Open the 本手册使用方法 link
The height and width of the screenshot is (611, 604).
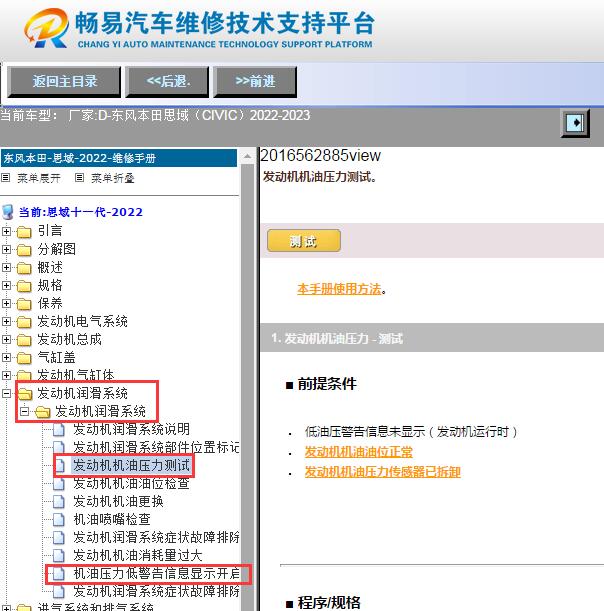point(339,289)
